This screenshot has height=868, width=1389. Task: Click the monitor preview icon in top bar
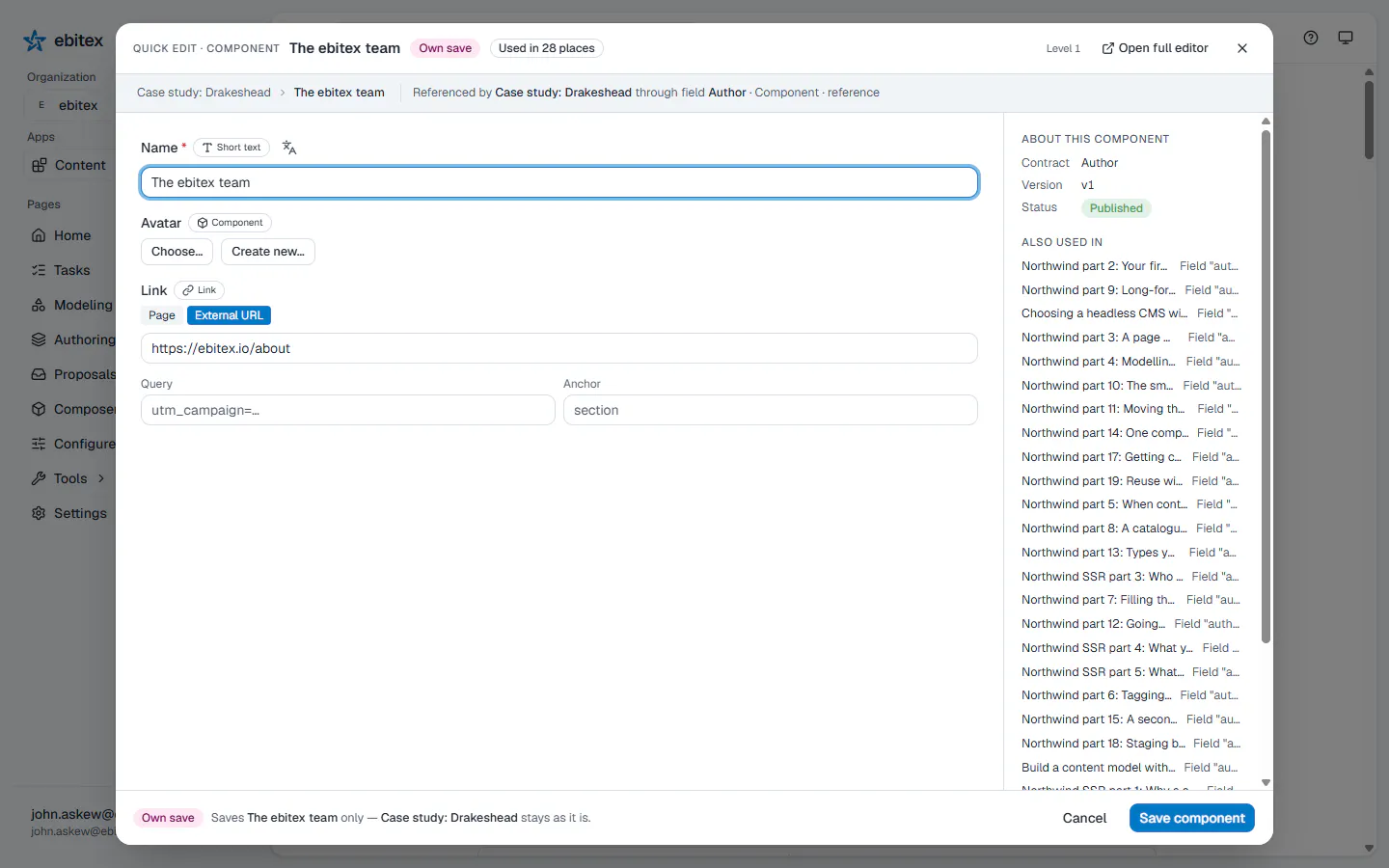point(1345,38)
